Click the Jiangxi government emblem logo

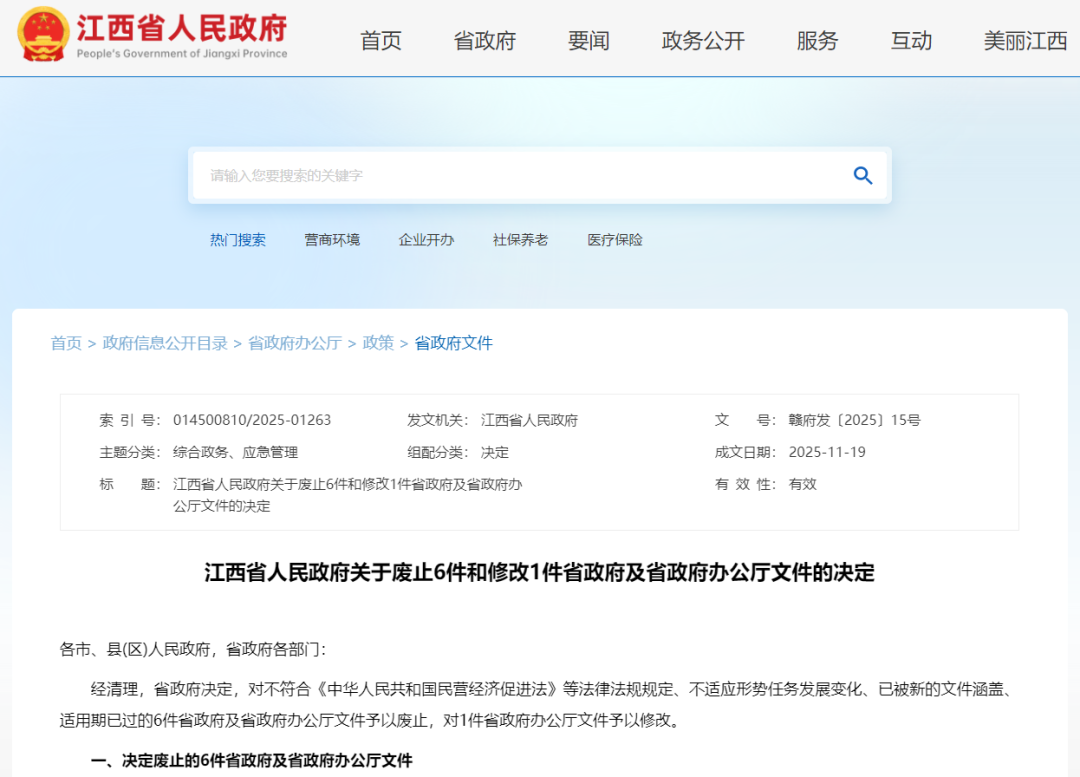43,35
